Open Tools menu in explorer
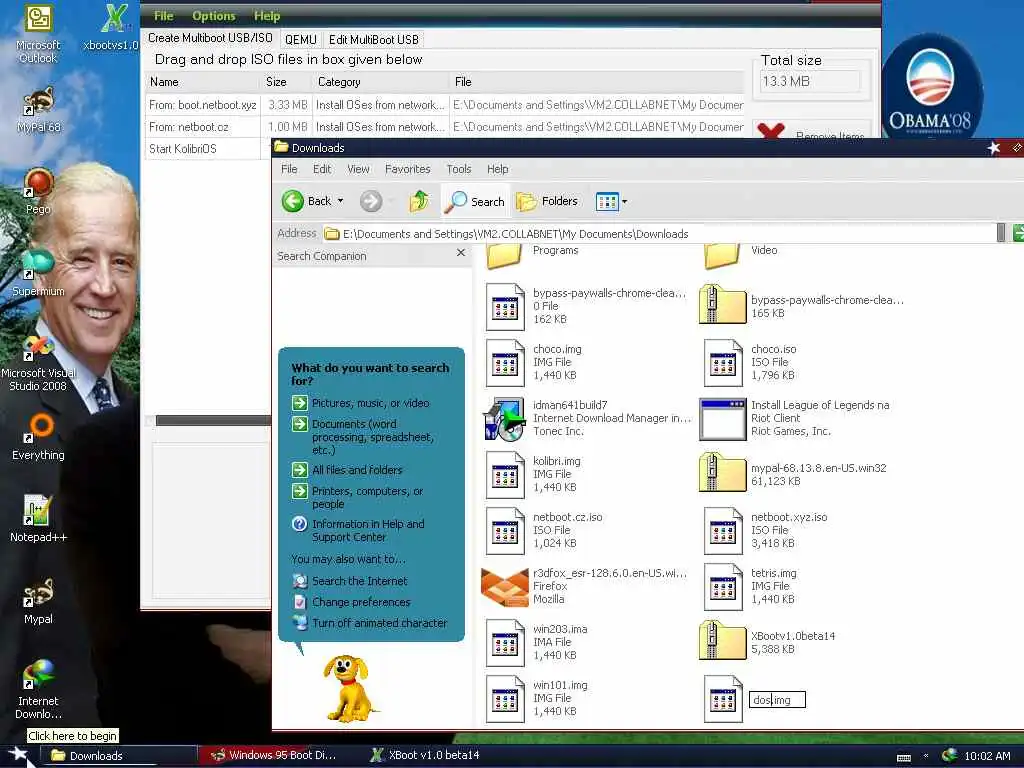The height and width of the screenshot is (768, 1024). (x=458, y=169)
